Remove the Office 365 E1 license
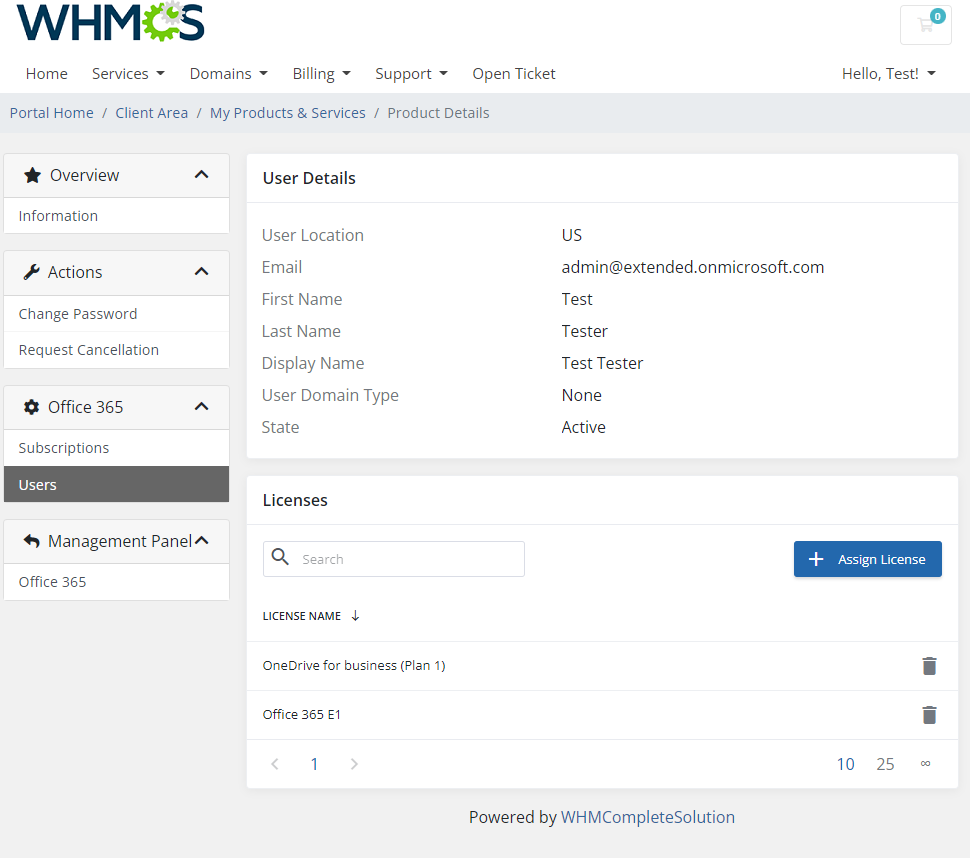Screen dimensions: 970x858 (929, 715)
